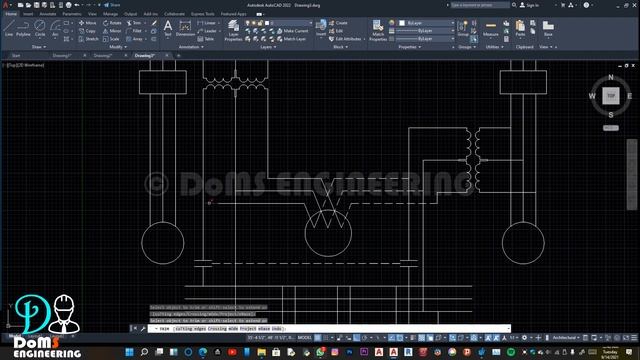The width and height of the screenshot is (640, 360).
Task: Select the Circle tool
Action: click(x=40, y=28)
